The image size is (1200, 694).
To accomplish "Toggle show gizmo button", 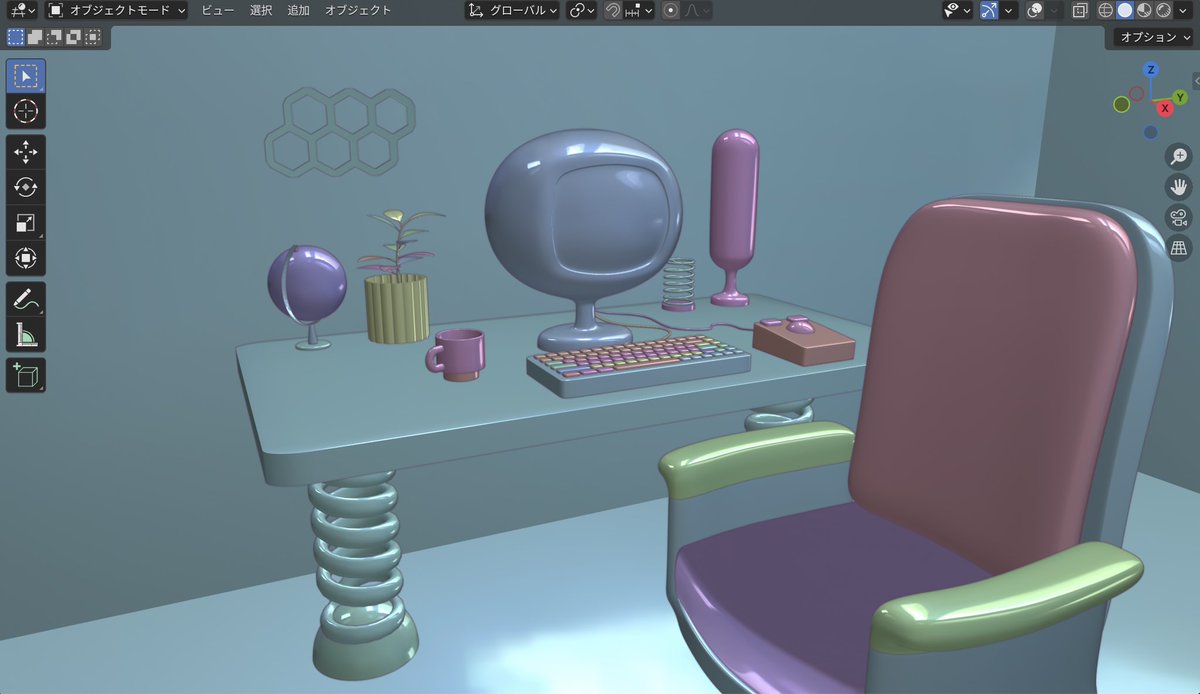I will pos(988,10).
